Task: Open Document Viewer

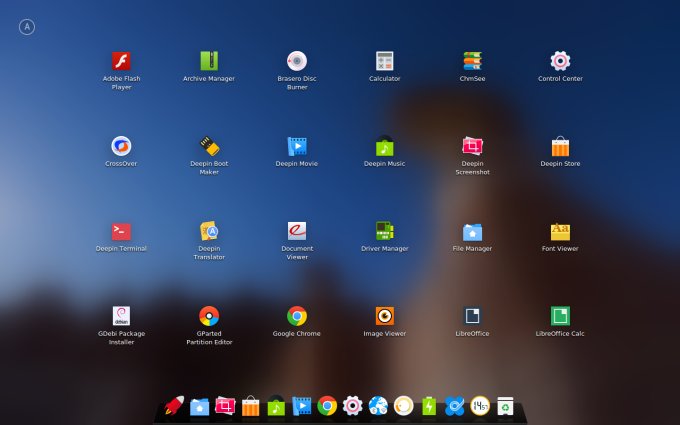Action: click(297, 231)
